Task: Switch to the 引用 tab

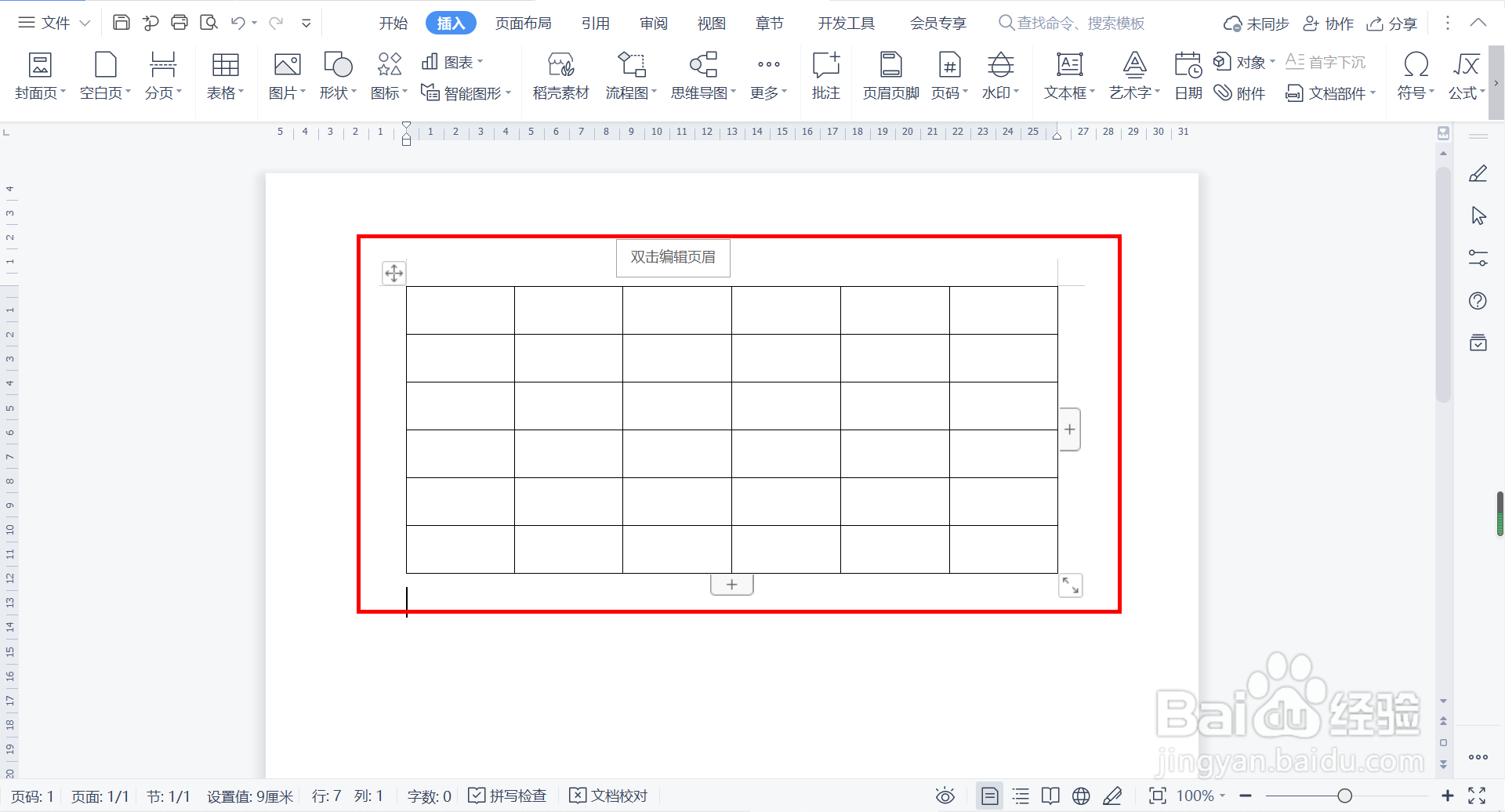Action: click(x=596, y=24)
